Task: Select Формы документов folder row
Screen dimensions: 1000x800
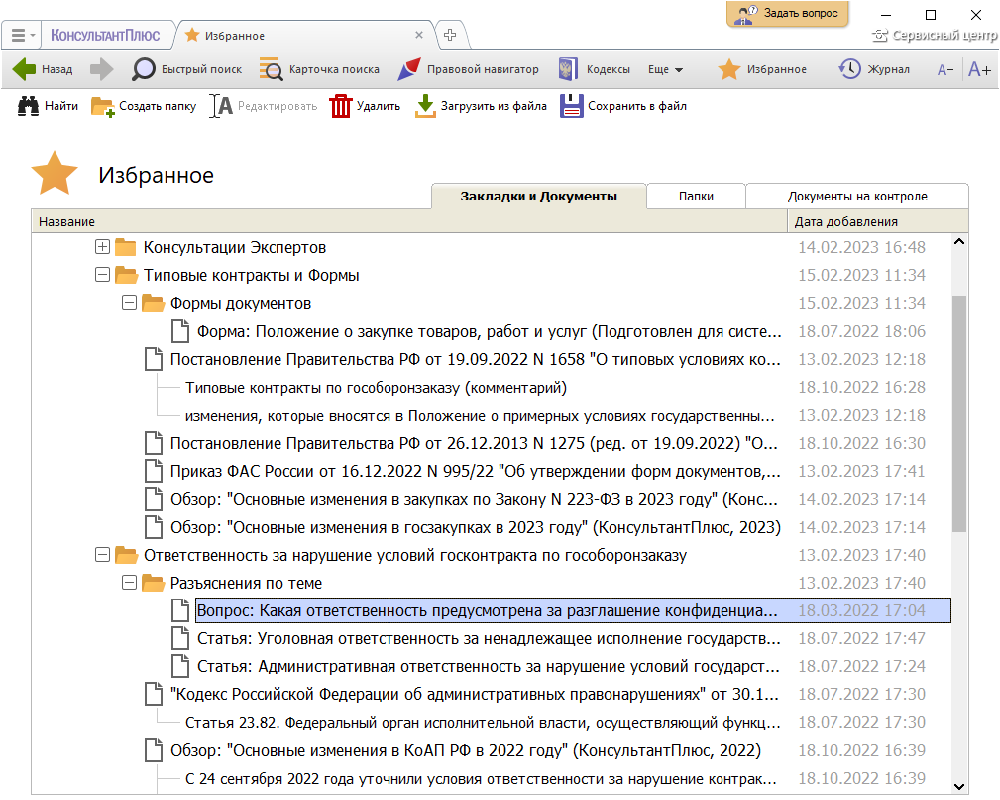Action: (x=240, y=303)
